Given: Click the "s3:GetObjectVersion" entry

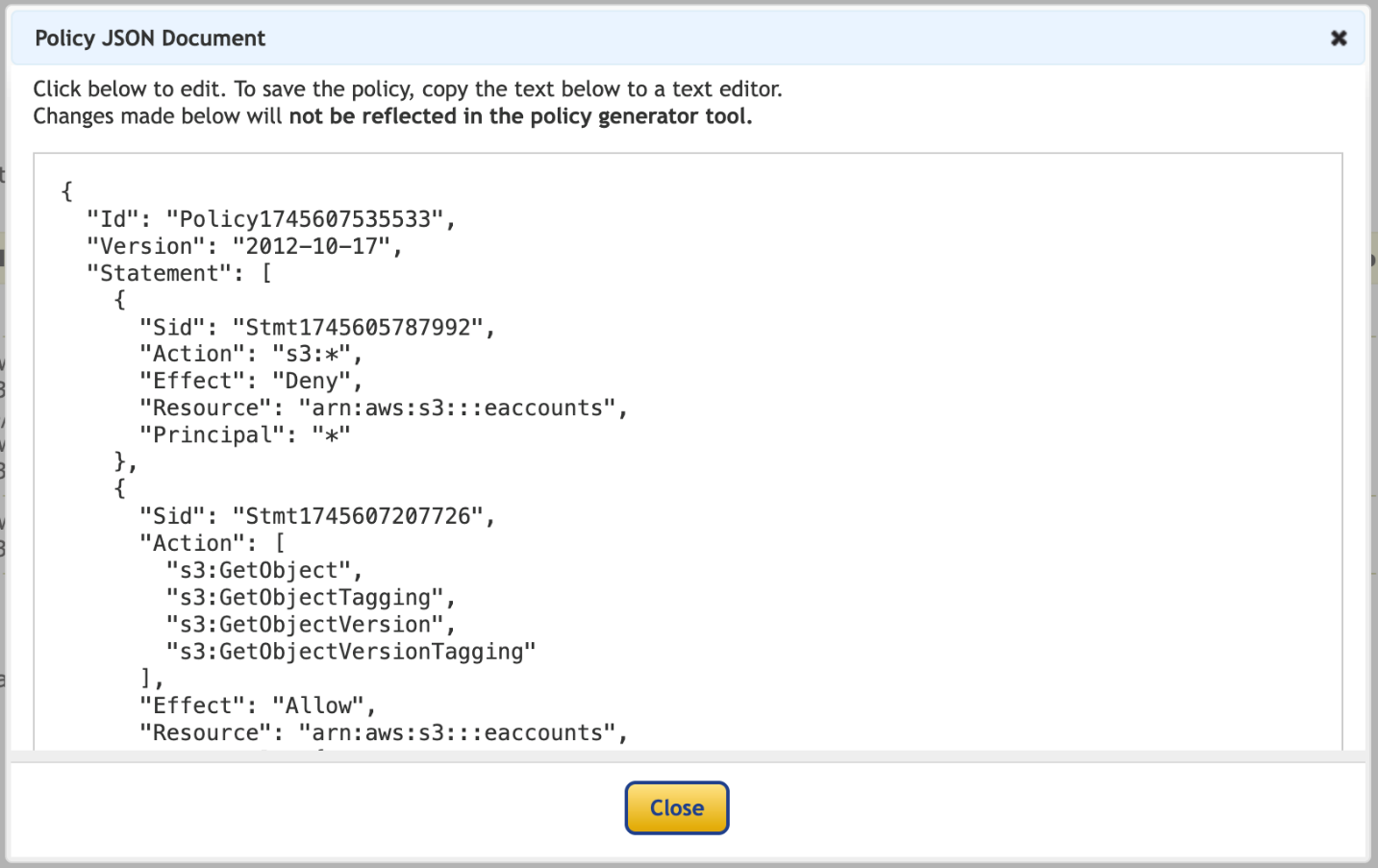Looking at the screenshot, I should coord(311,624).
